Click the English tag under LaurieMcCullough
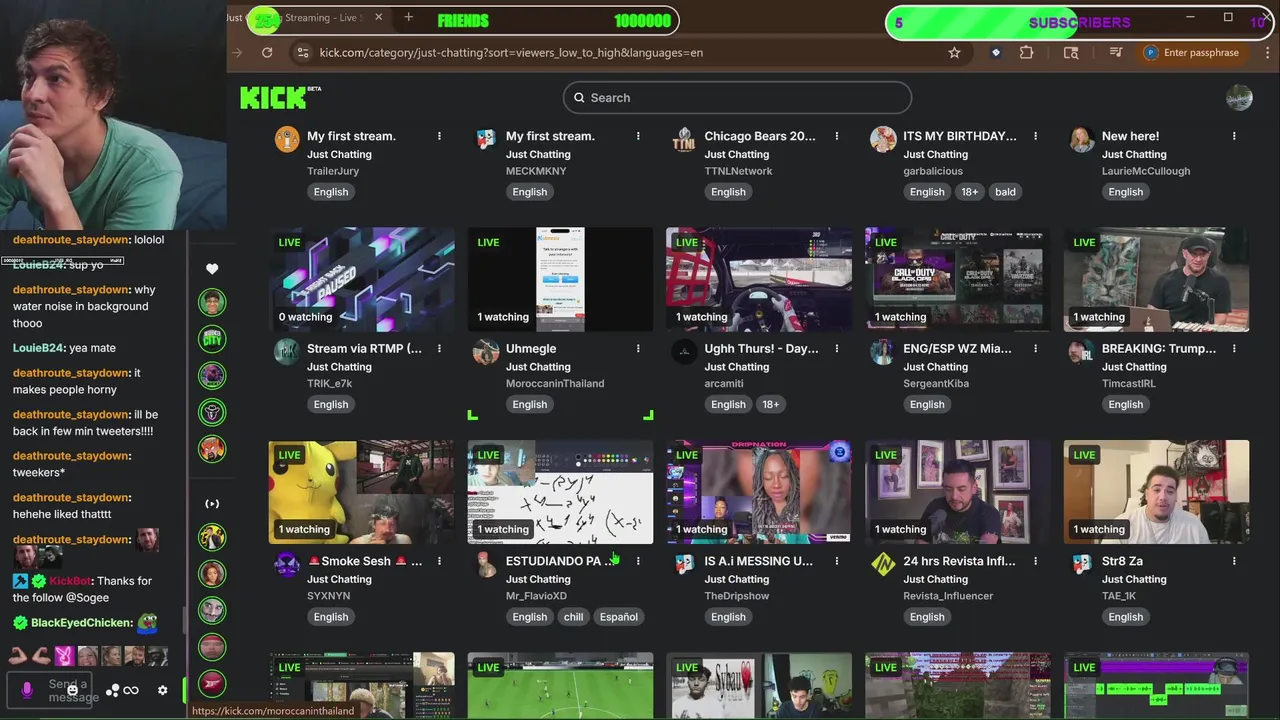1280x720 pixels. [x=1125, y=192]
